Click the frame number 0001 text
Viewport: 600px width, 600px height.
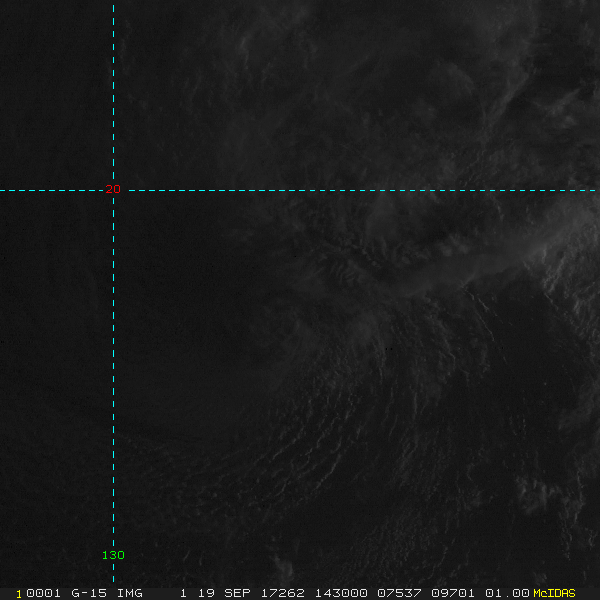[x=43, y=593]
